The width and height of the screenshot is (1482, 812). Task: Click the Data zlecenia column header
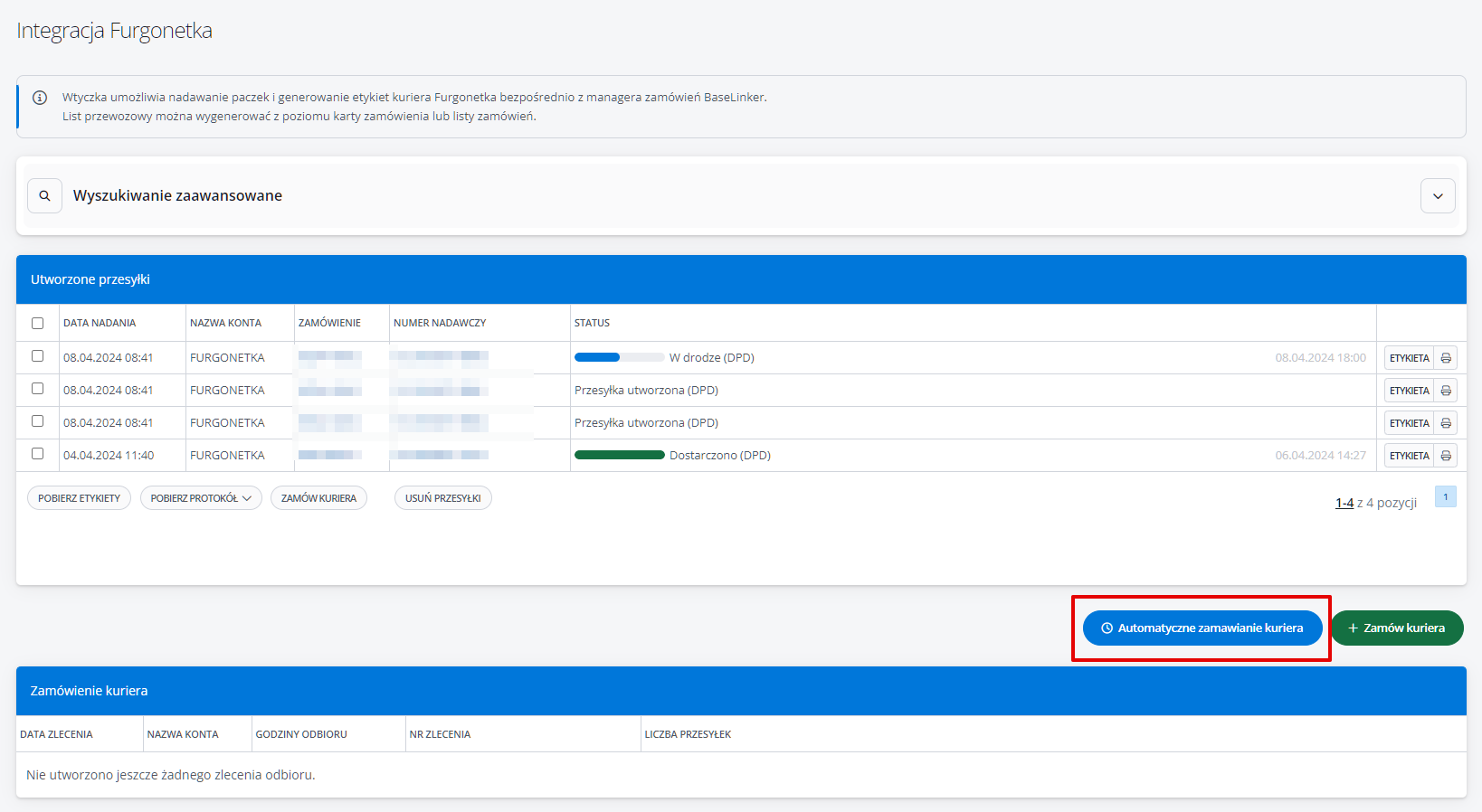[x=56, y=734]
